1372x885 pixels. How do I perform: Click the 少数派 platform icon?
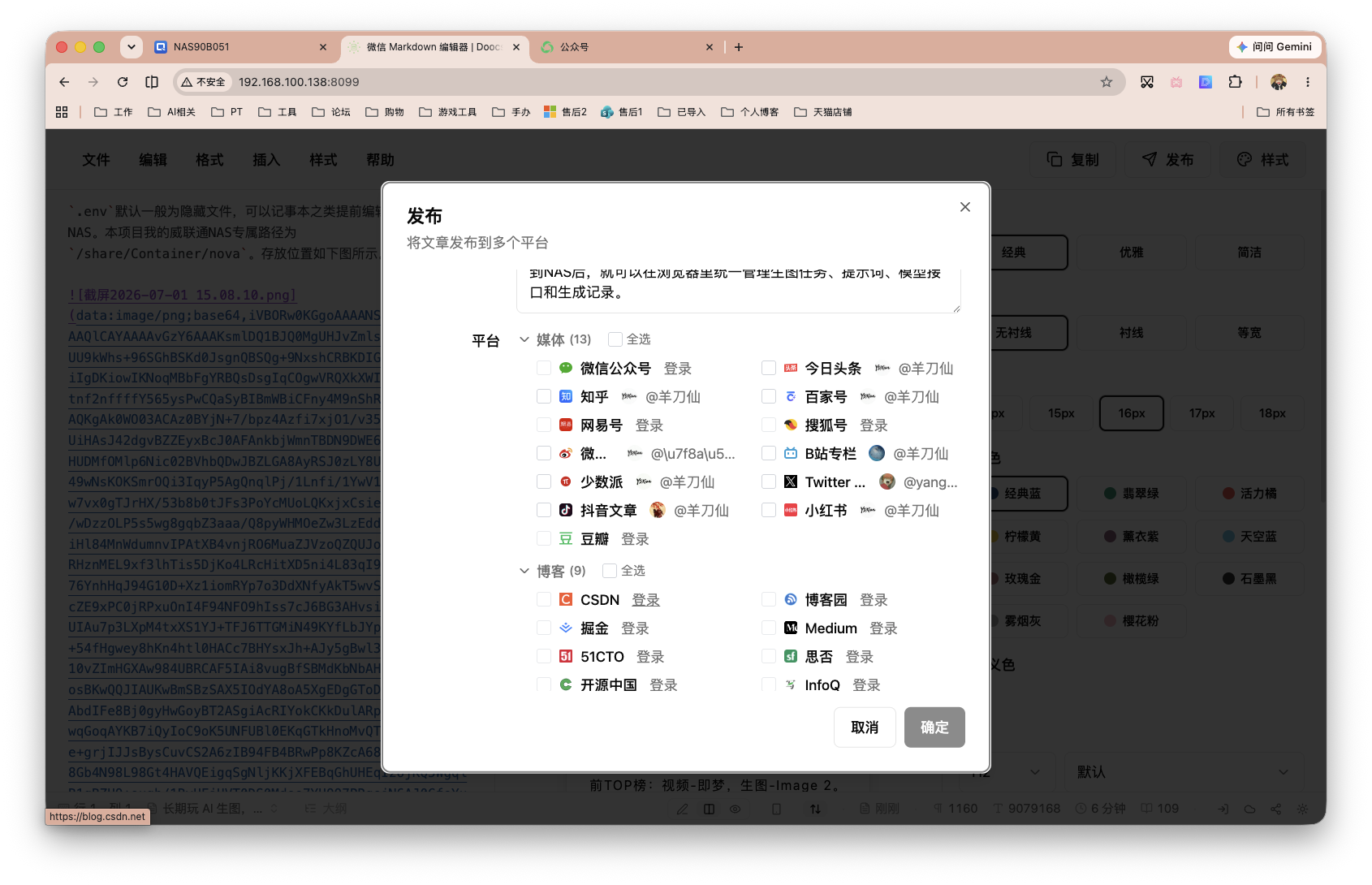click(x=566, y=482)
